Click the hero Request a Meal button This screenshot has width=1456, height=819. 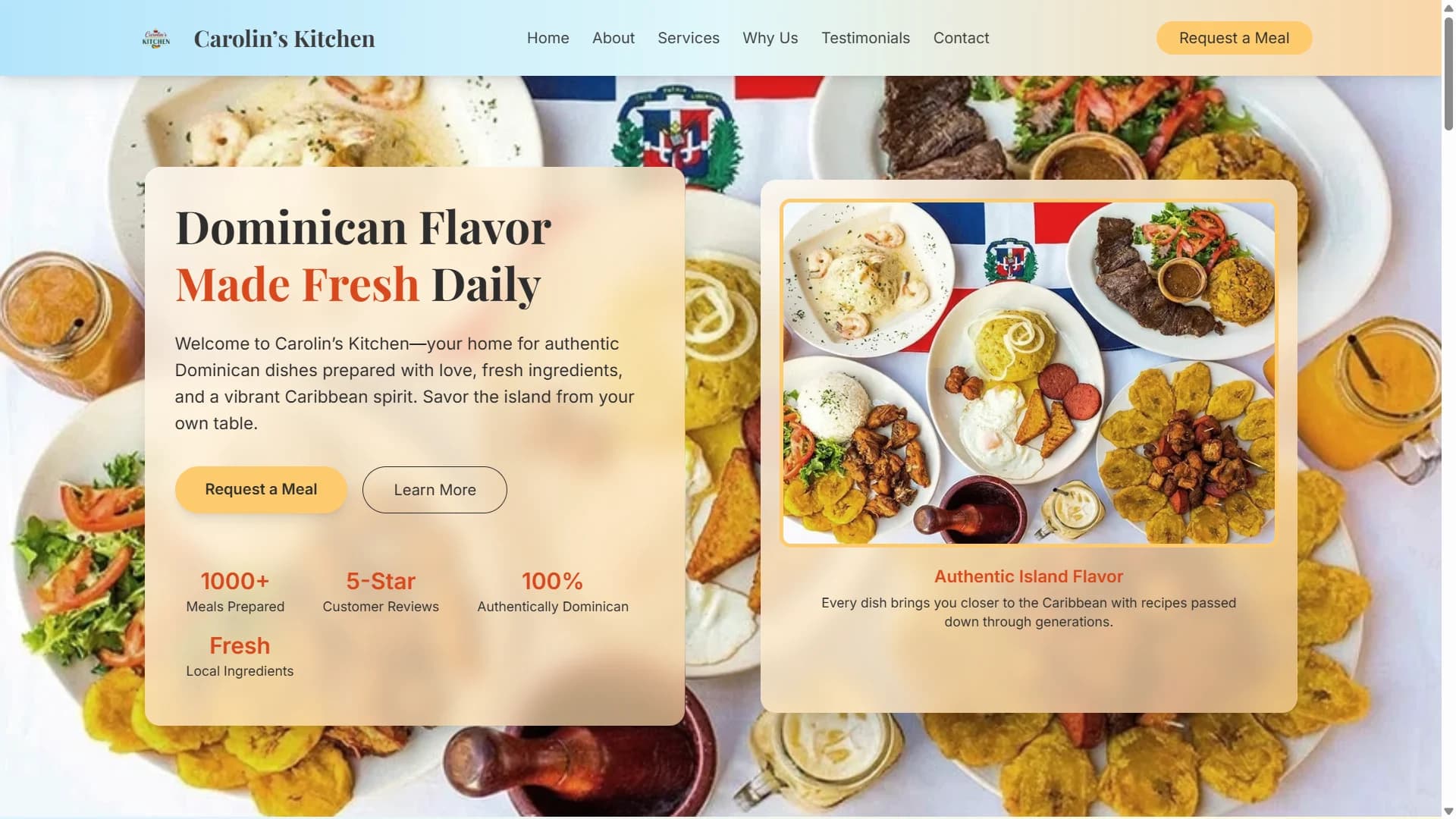(261, 489)
